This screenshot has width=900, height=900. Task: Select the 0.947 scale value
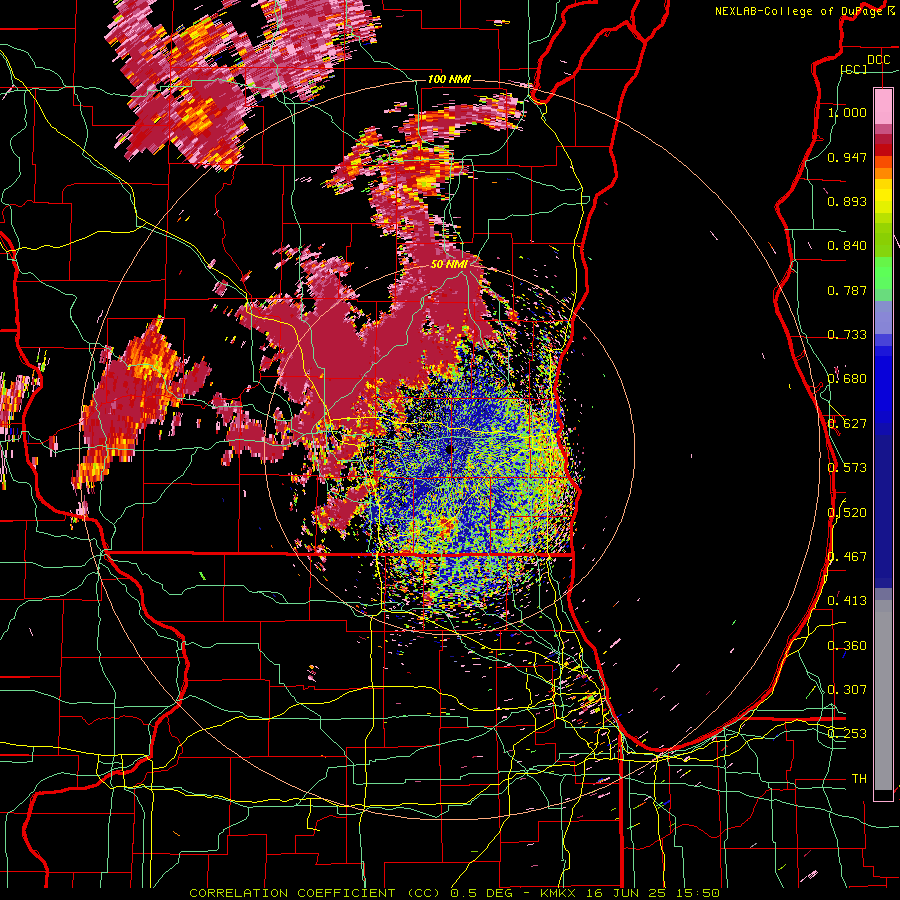[847, 157]
